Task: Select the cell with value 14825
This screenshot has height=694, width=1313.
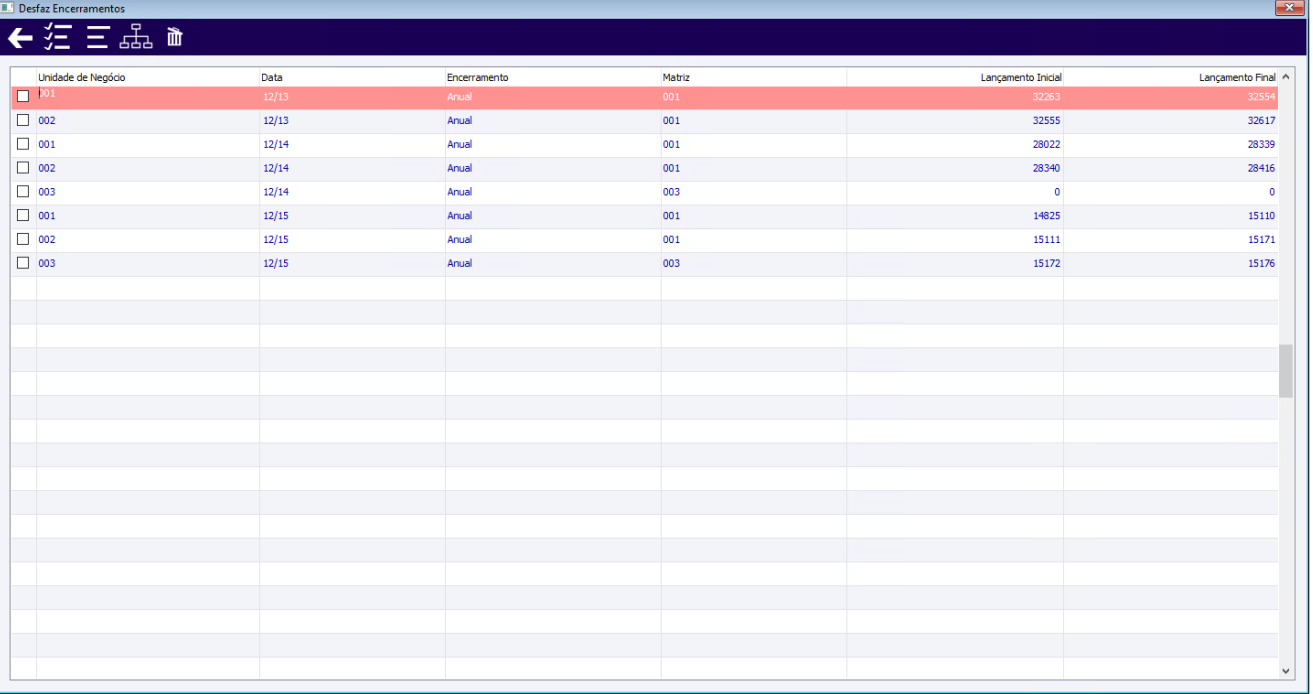Action: pyautogui.click(x=955, y=216)
